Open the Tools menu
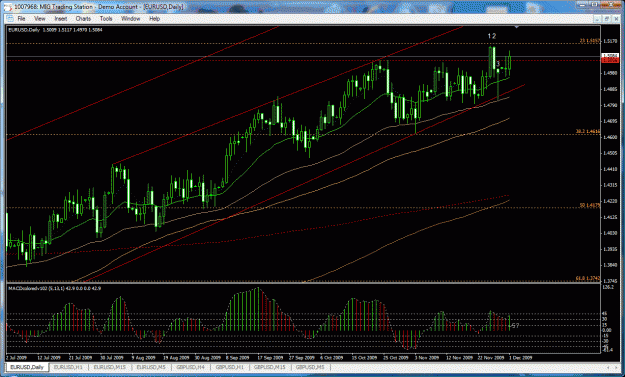The height and width of the screenshot is (377, 625). (106, 19)
